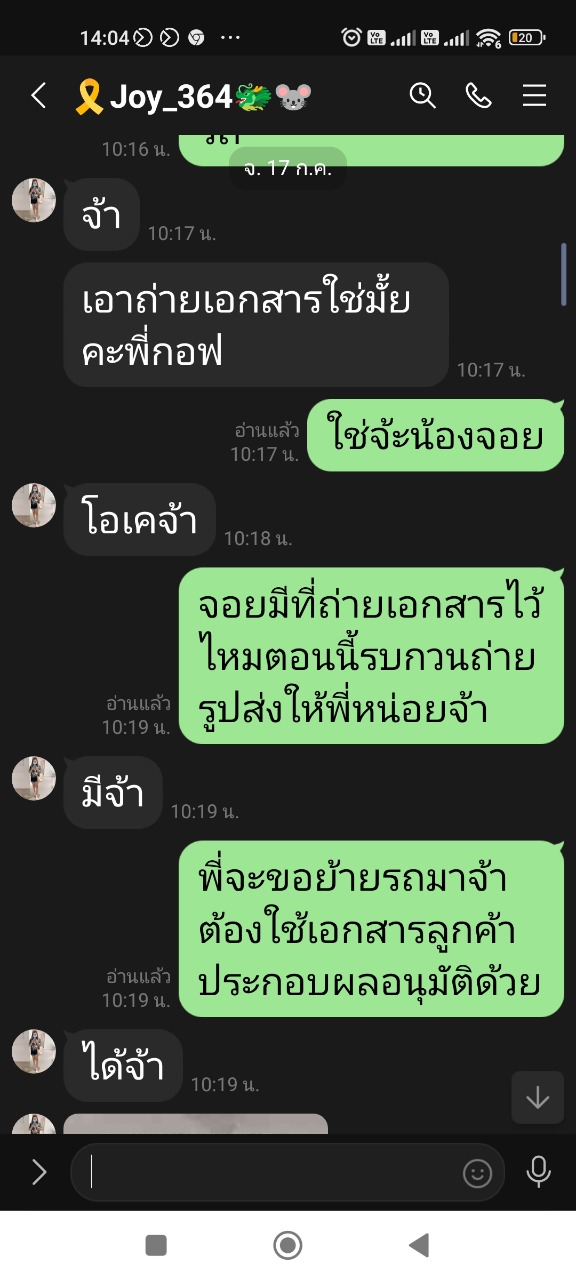Open Joy's avatar beside โอเคจ้า message
The height and width of the screenshot is (1280, 576).
(x=33, y=505)
